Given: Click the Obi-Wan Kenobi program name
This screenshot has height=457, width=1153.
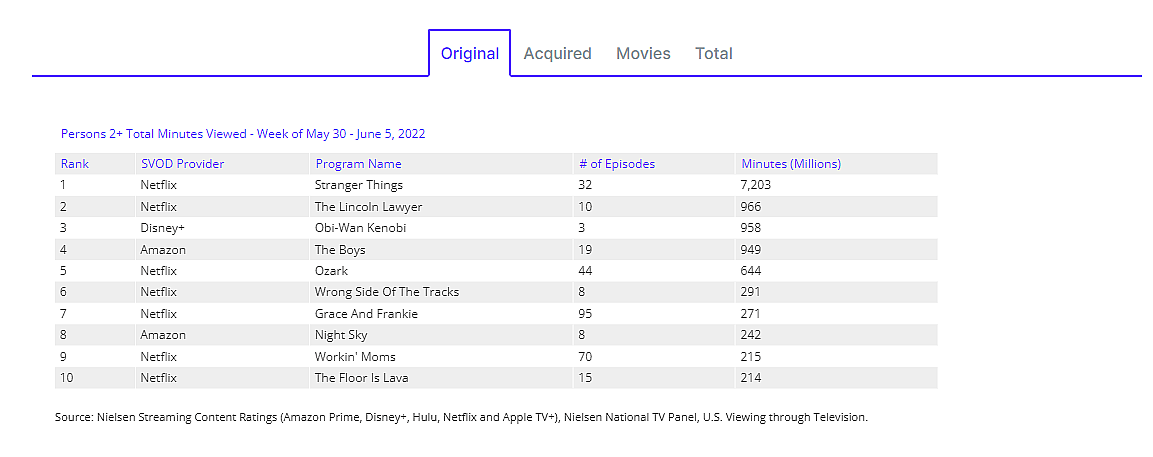Looking at the screenshot, I should [360, 228].
